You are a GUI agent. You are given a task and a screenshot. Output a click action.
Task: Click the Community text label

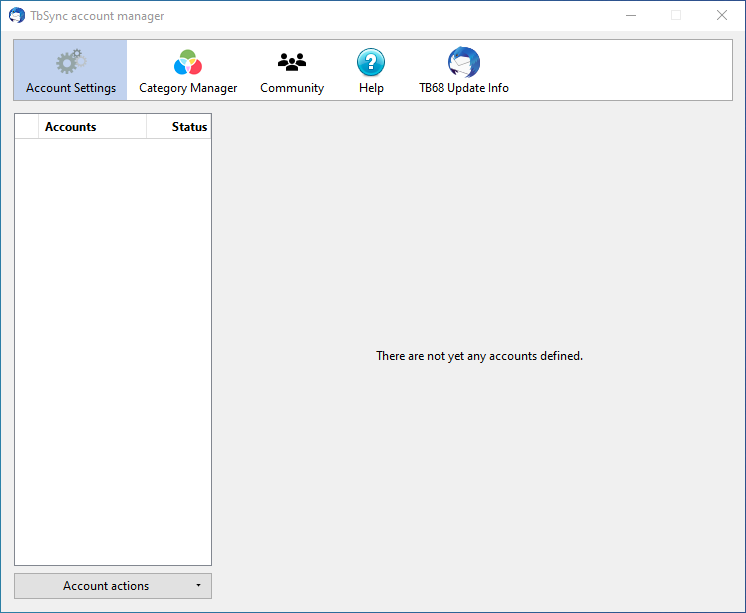[292, 88]
